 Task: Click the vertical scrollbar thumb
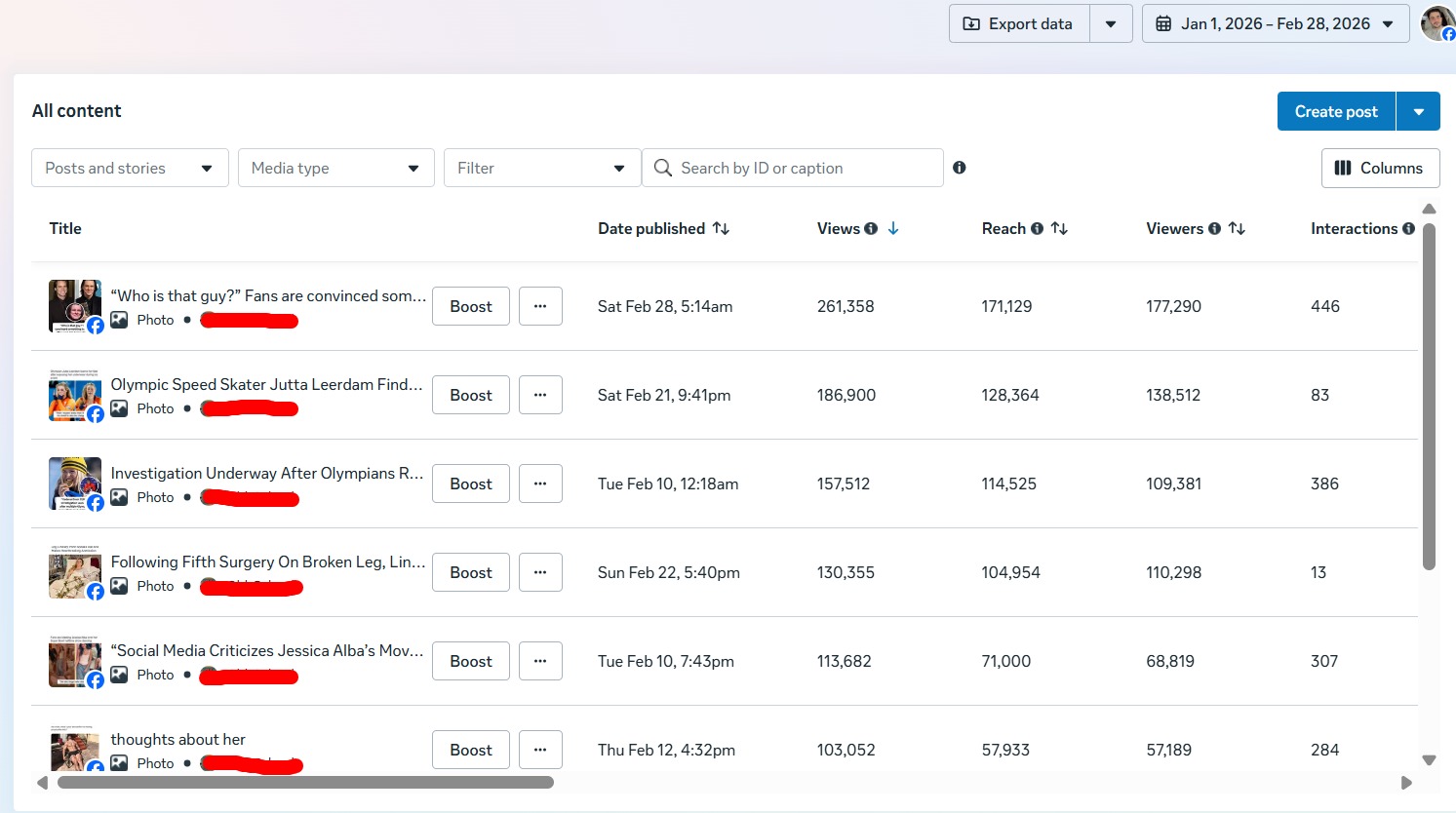(1429, 397)
